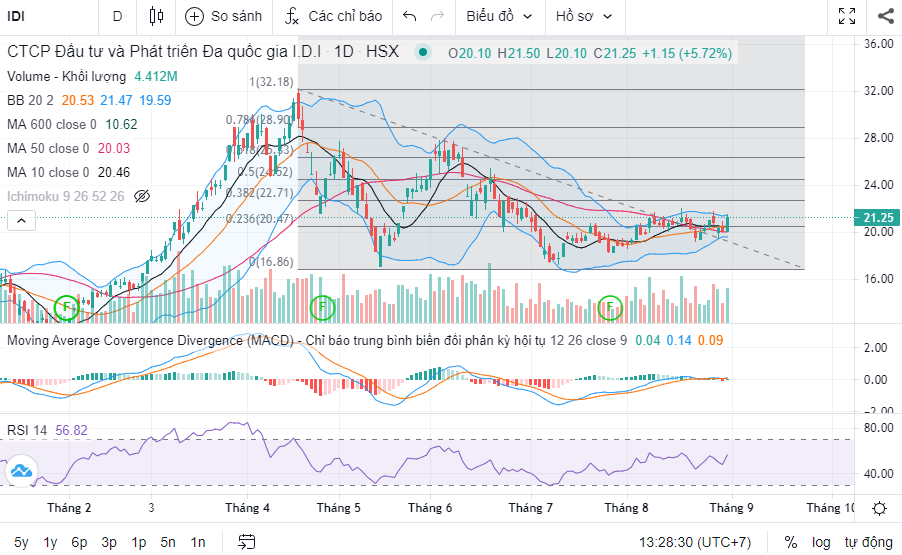Show the hidden Ichimoku indicator via eye icon
Screen dimensions: 902x555
click(x=141, y=196)
